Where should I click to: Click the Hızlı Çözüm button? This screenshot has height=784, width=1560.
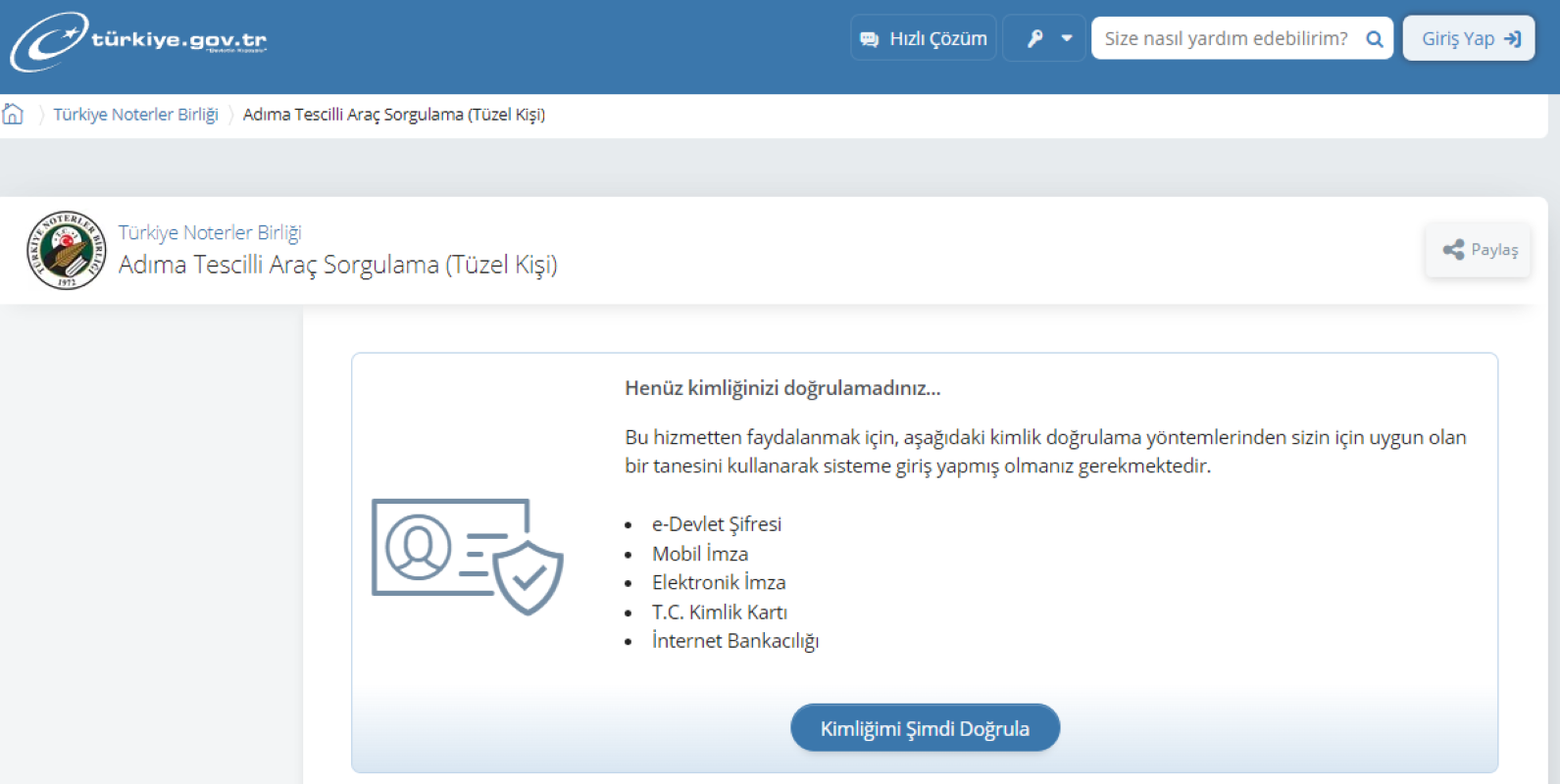[924, 38]
